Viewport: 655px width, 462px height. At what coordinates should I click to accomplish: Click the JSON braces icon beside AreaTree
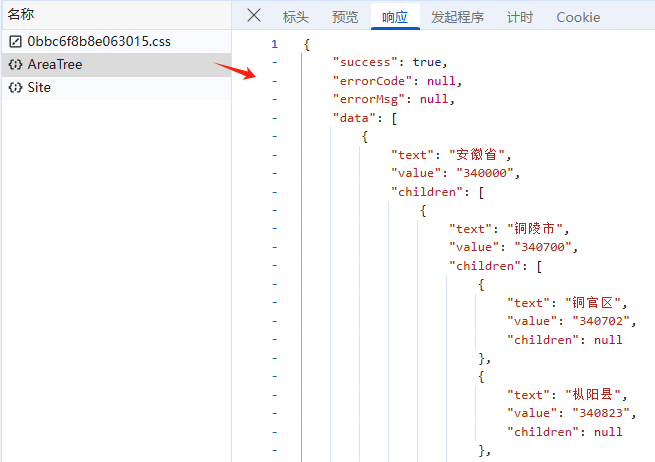point(15,64)
